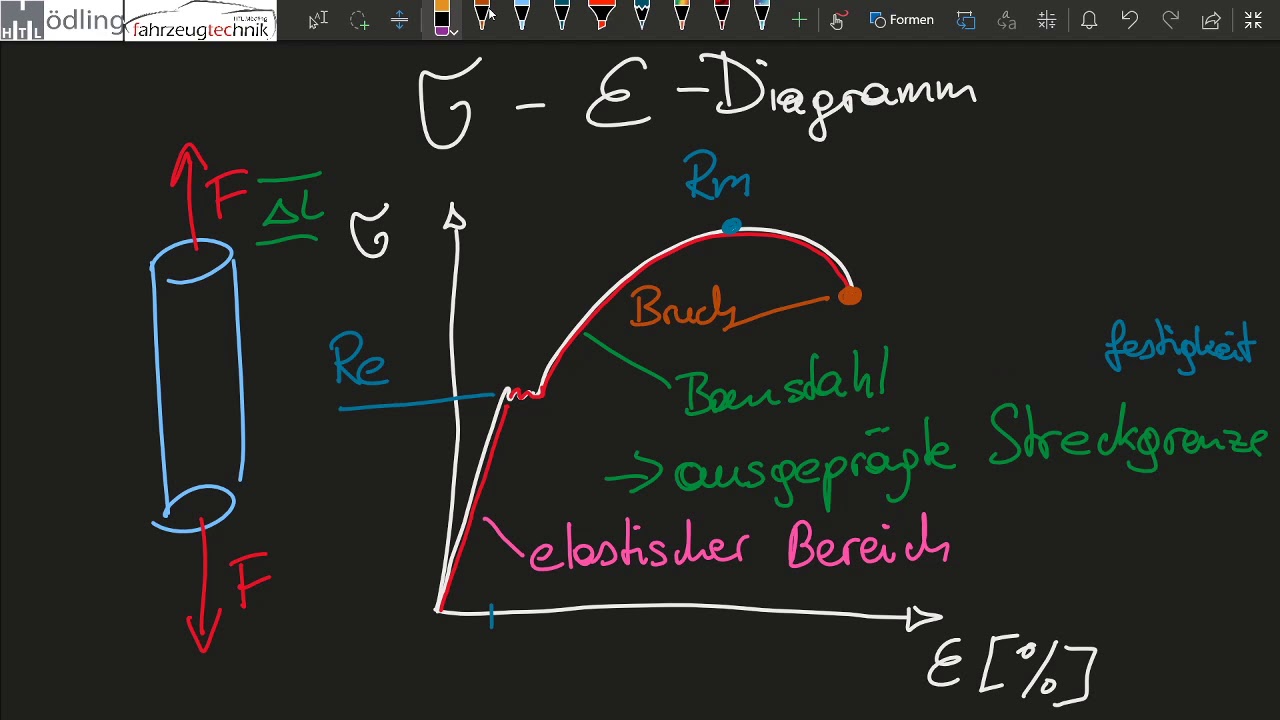Pick the red galaxy ink pen
This screenshot has width=1280, height=720.
click(722, 16)
